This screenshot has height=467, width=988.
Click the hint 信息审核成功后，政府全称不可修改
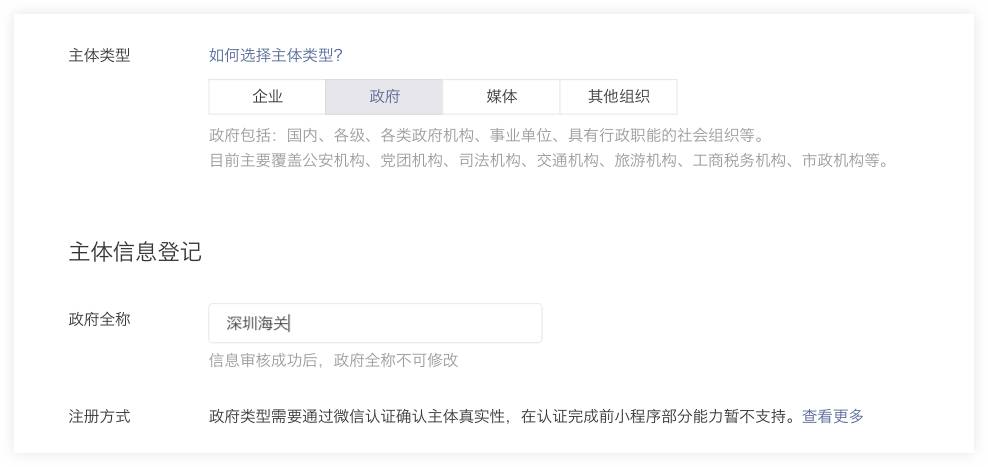coord(333,360)
